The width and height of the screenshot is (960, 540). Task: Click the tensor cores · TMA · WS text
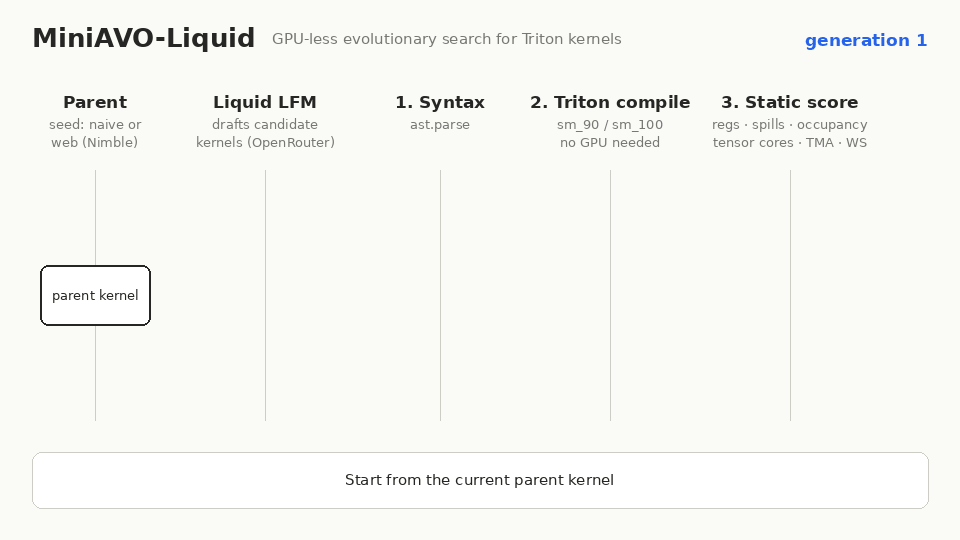pyautogui.click(x=790, y=143)
